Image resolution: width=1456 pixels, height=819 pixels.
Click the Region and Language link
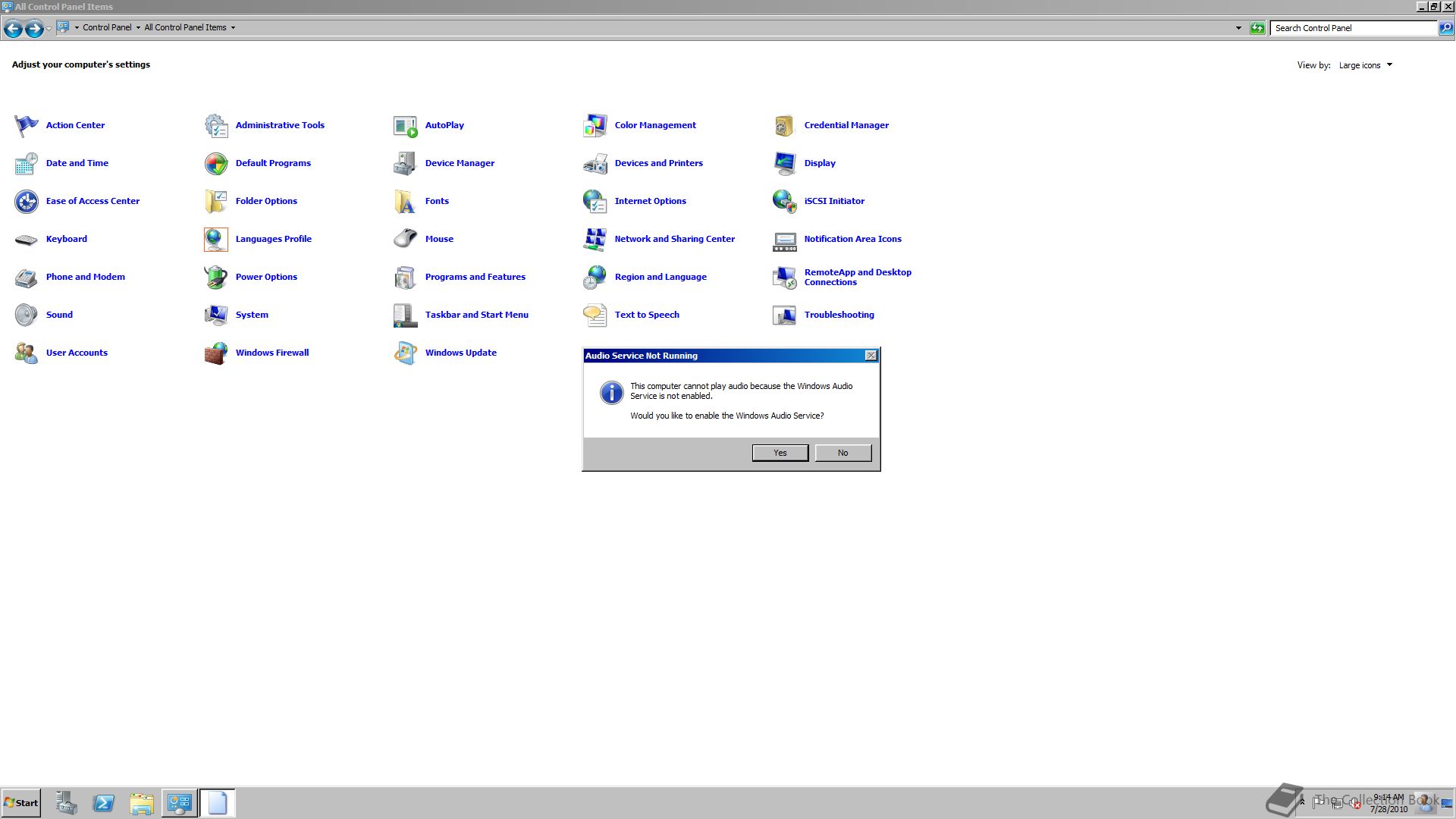coord(661,277)
